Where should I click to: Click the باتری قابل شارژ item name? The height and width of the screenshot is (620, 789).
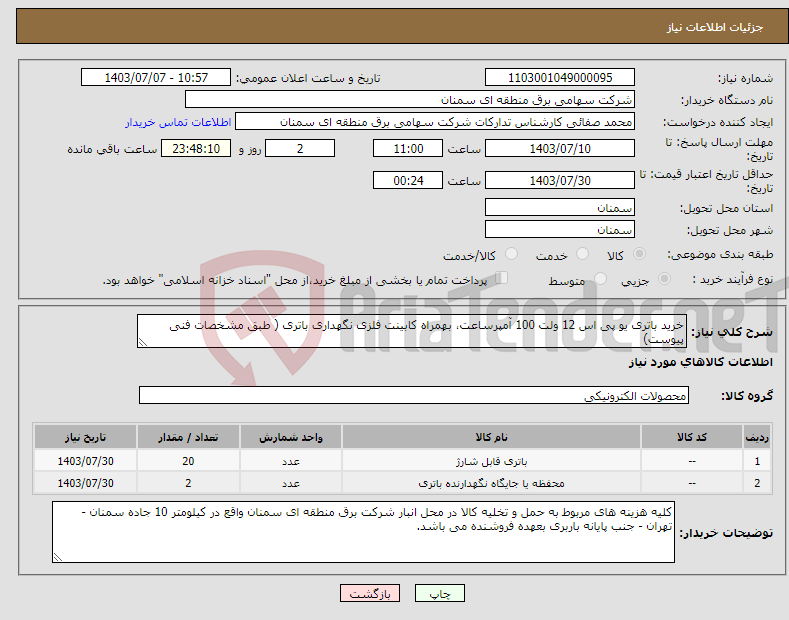[491, 461]
